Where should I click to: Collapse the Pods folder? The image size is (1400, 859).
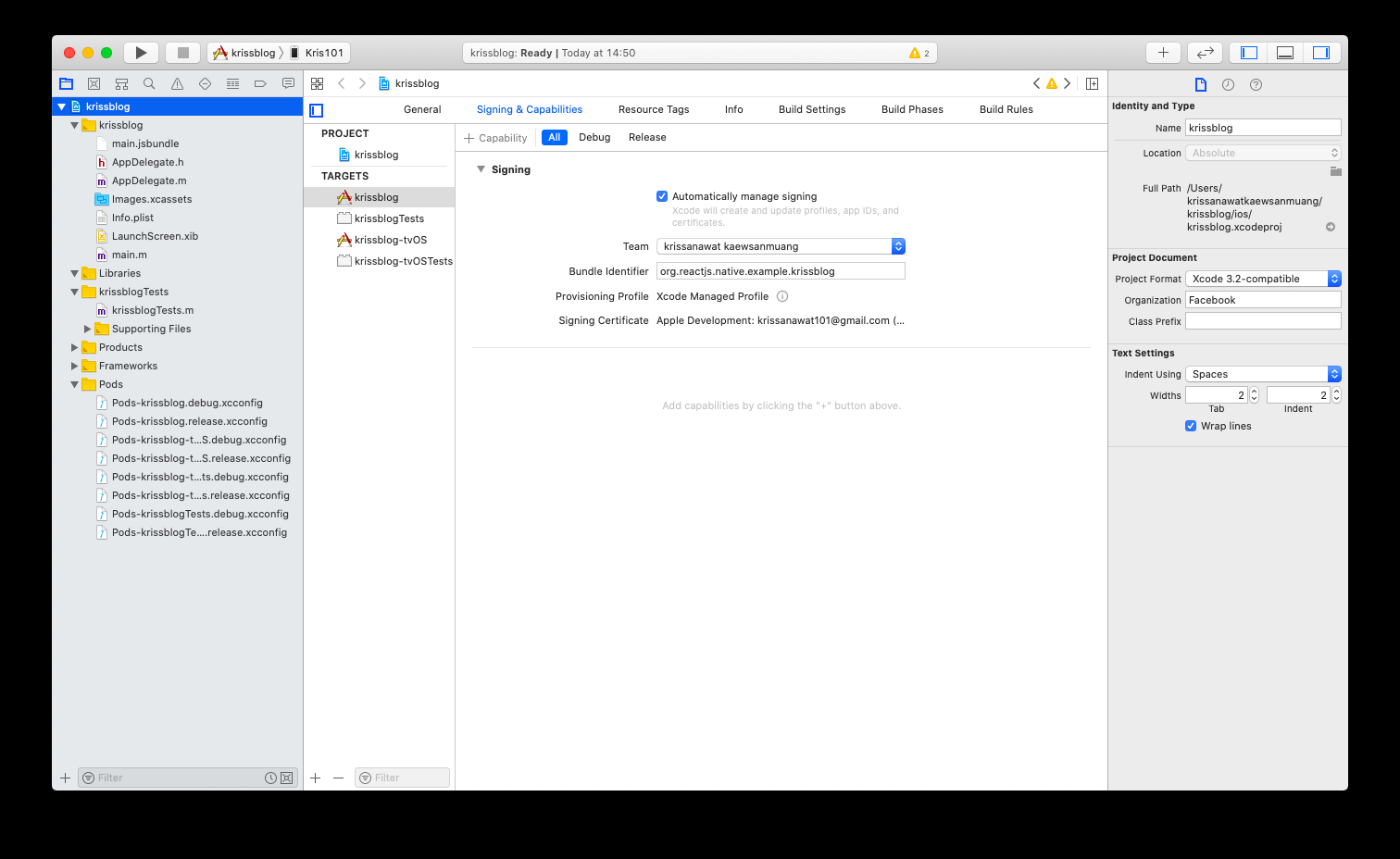click(x=74, y=384)
